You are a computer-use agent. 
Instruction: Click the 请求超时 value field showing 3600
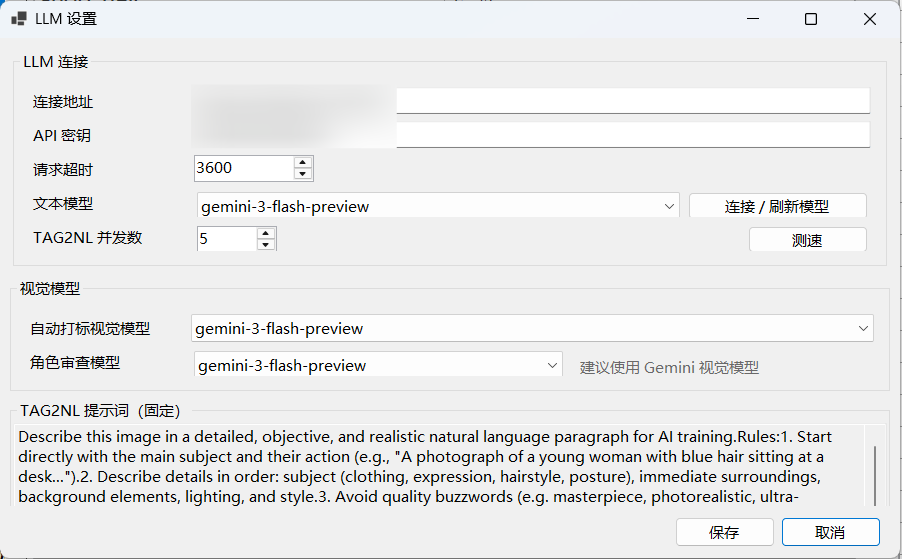coord(244,168)
